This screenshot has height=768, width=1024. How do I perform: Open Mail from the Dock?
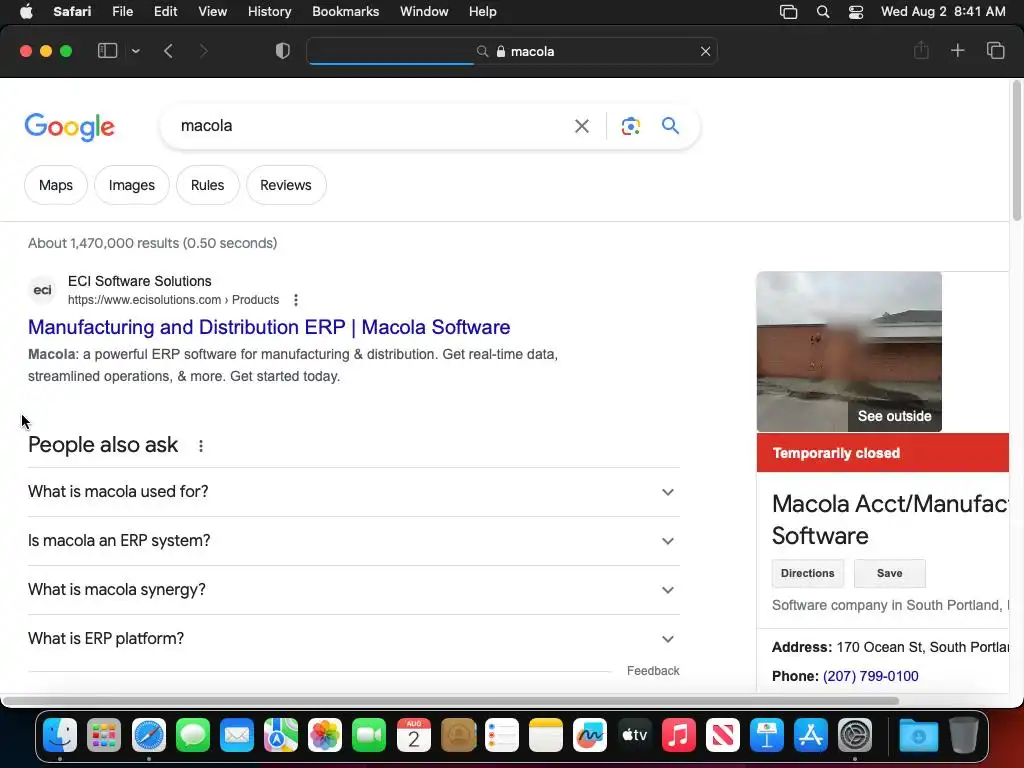click(x=236, y=735)
